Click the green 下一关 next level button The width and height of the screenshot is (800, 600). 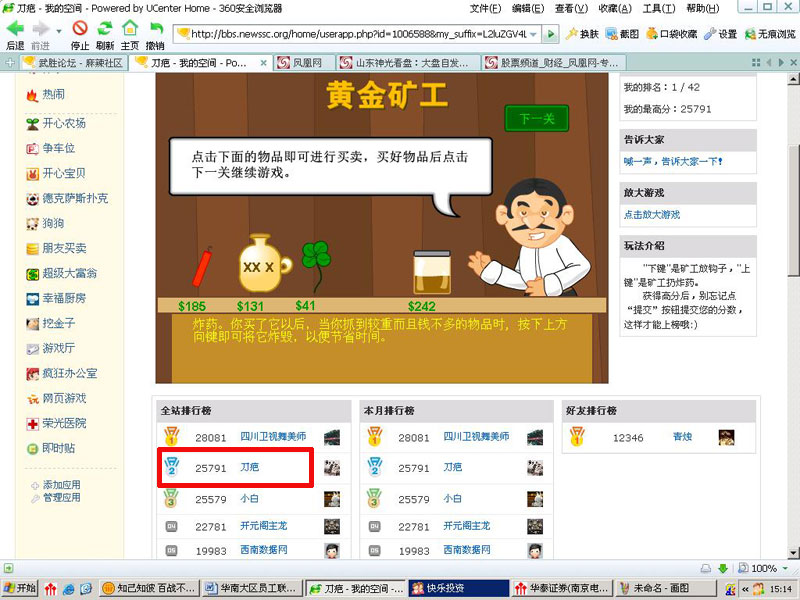pyautogui.click(x=536, y=118)
